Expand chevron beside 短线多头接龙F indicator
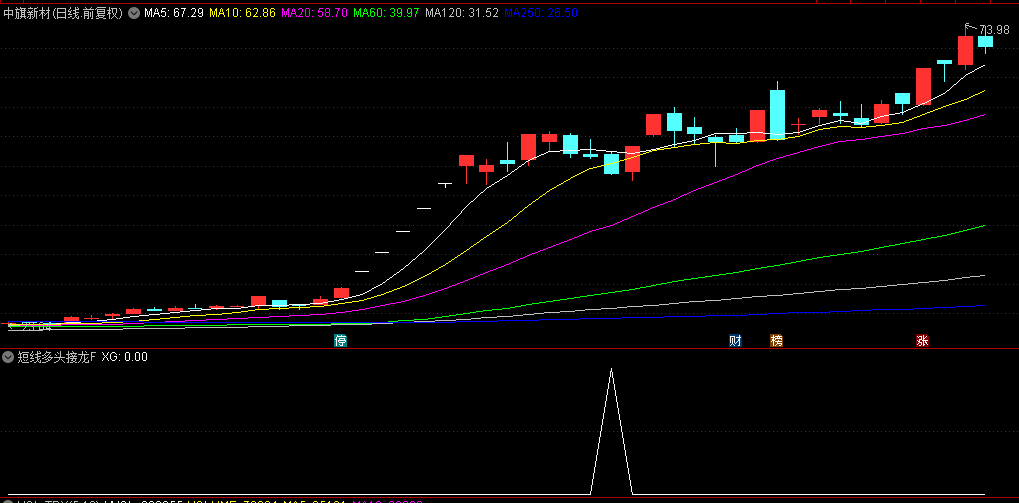 point(8,357)
